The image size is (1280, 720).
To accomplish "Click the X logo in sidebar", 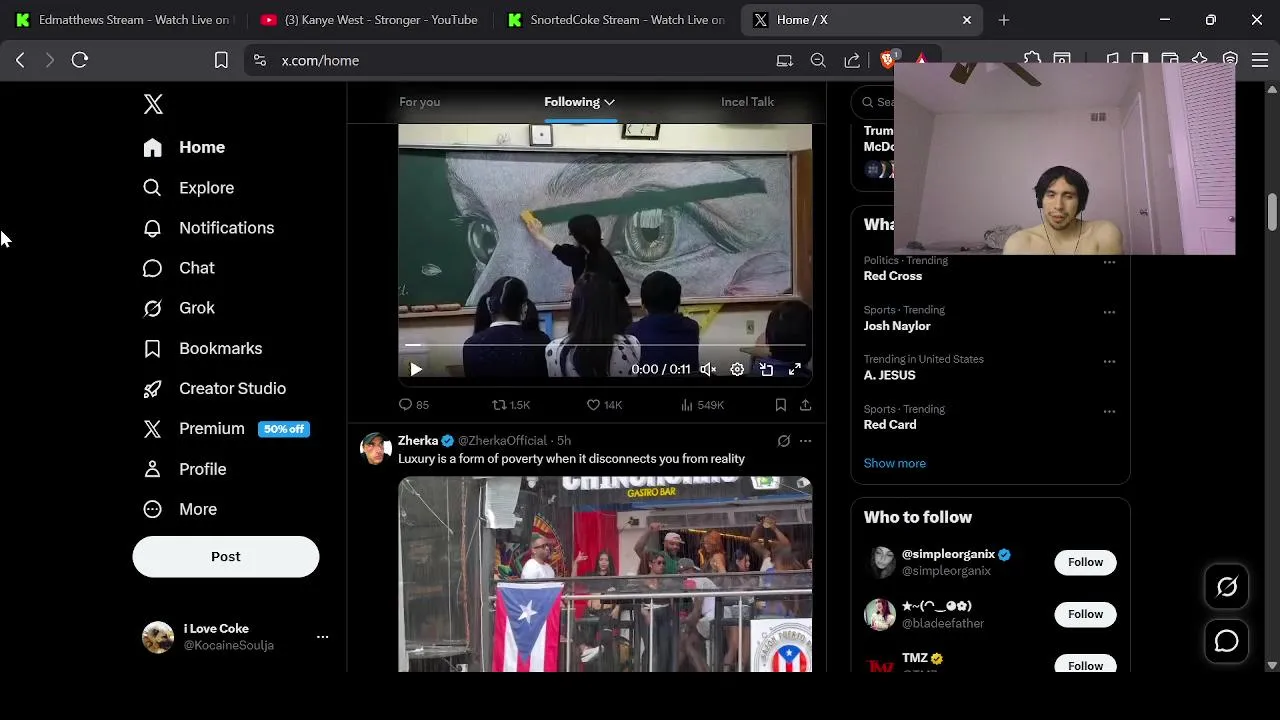I will pyautogui.click(x=153, y=104).
